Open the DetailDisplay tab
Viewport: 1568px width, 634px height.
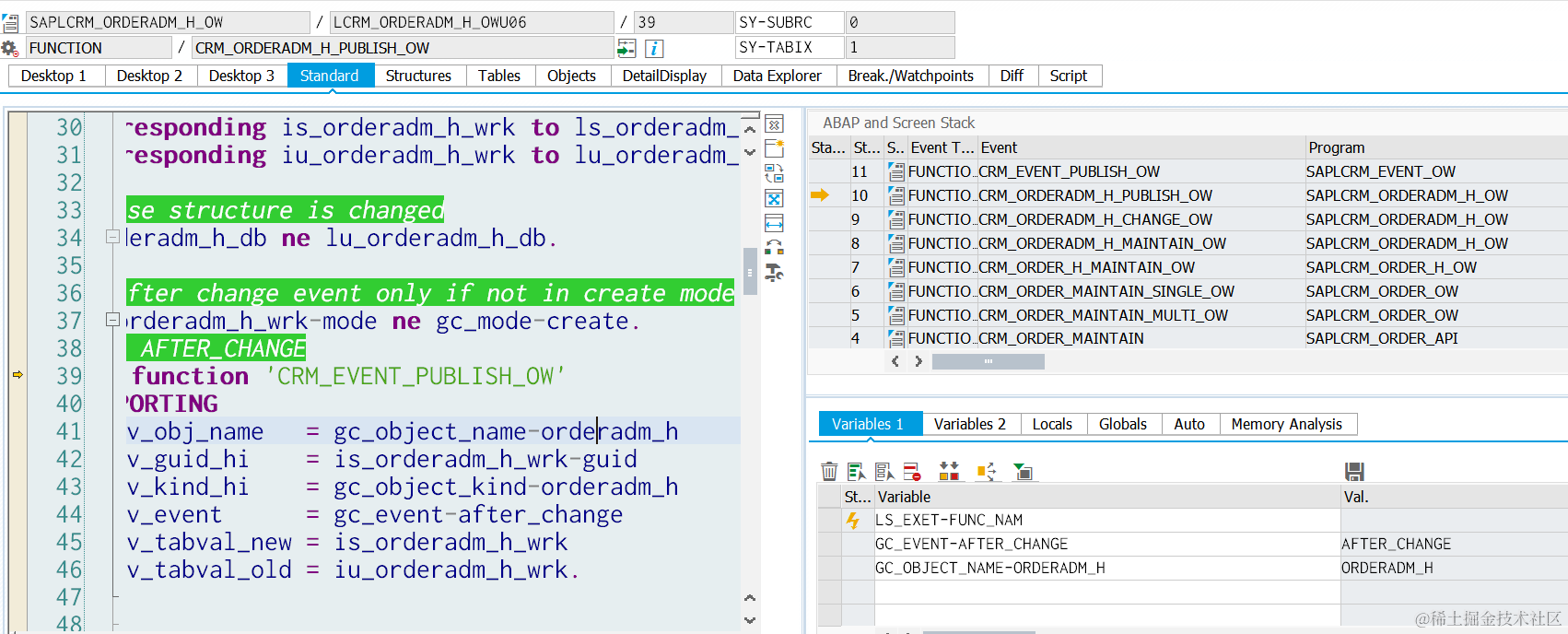(665, 76)
